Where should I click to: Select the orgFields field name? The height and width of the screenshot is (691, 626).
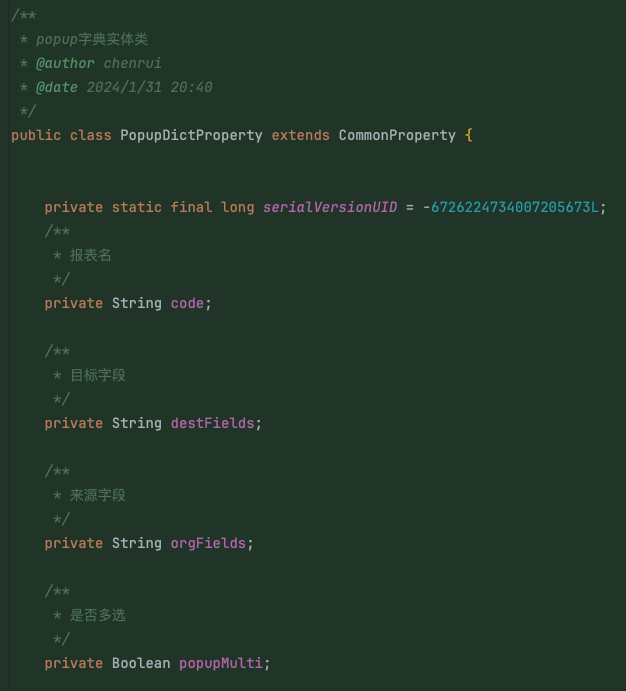208,543
